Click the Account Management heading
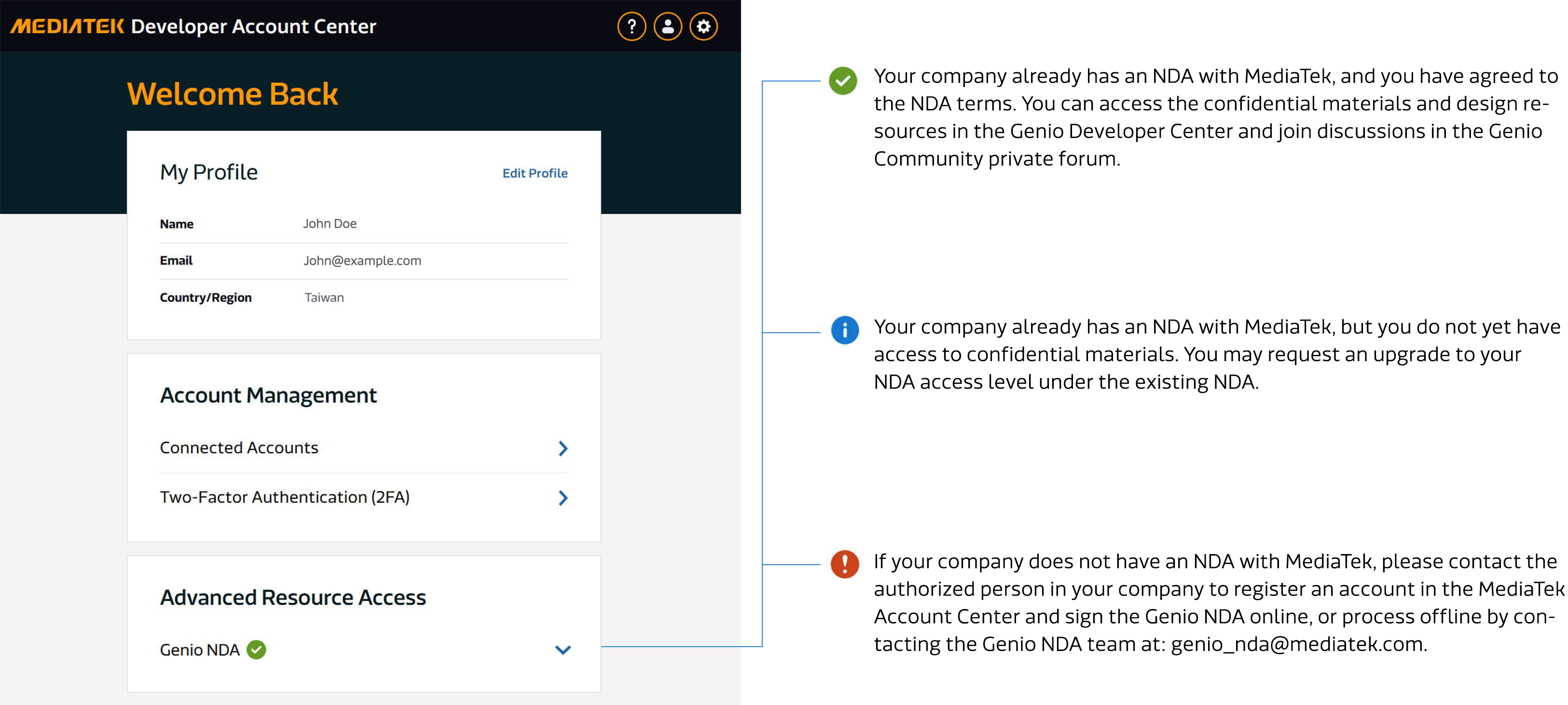The height and width of the screenshot is (705, 1568). click(268, 395)
